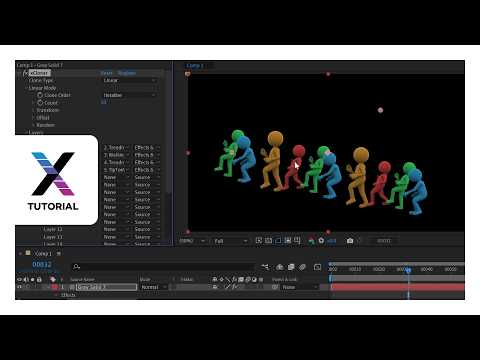Click the label column header icon
This screenshot has width=480, height=360.
[x=52, y=279]
